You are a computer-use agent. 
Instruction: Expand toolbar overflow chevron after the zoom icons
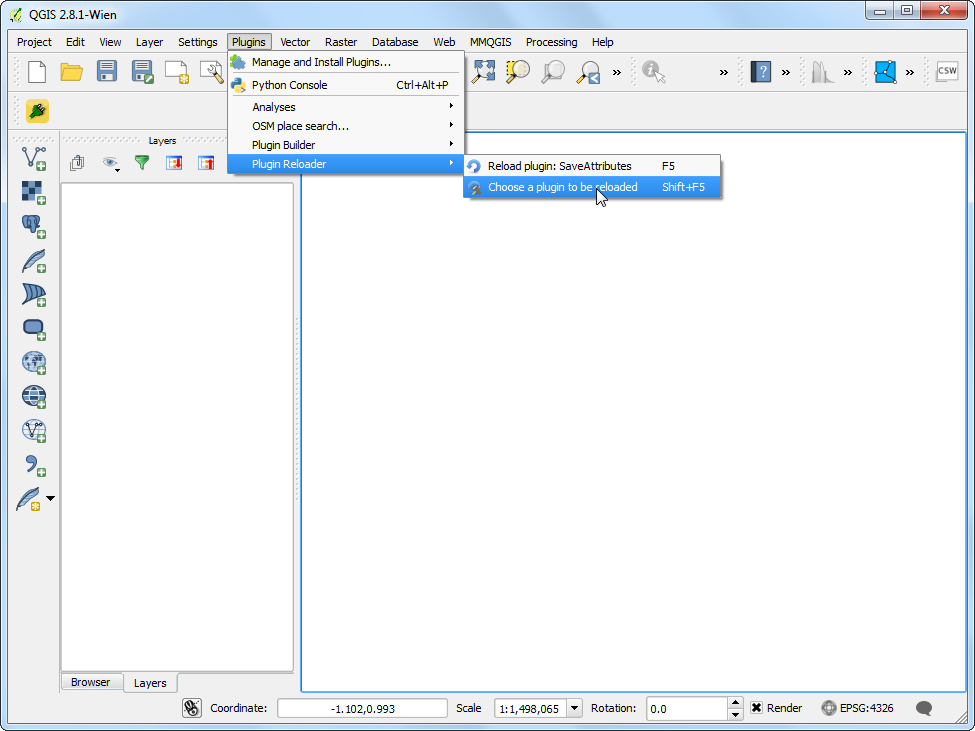coord(617,72)
